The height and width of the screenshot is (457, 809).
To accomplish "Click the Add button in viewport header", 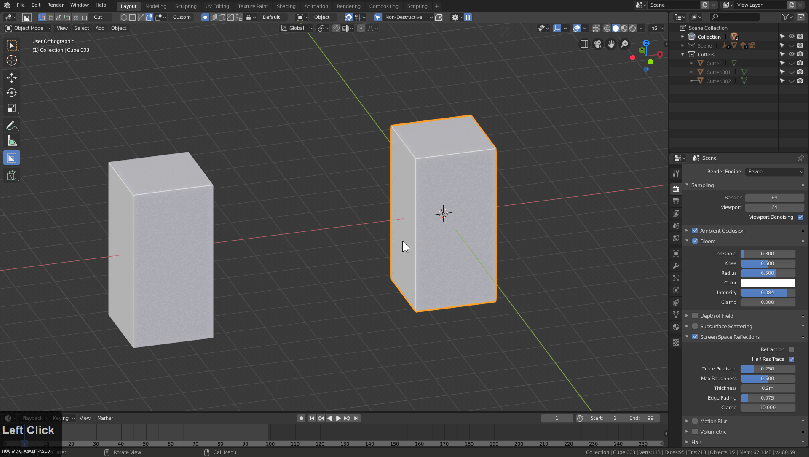I will tap(99, 28).
